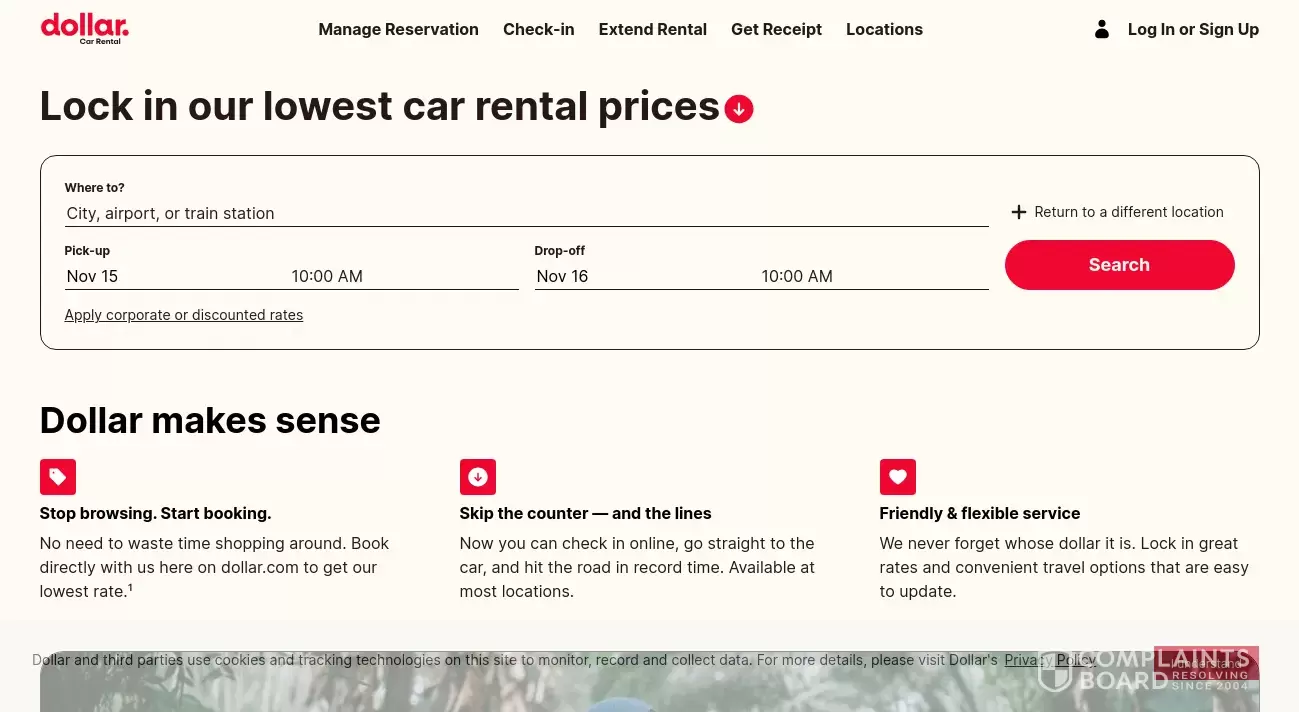Open the Get Receipt menu item
The width and height of the screenshot is (1299, 712).
coord(776,29)
